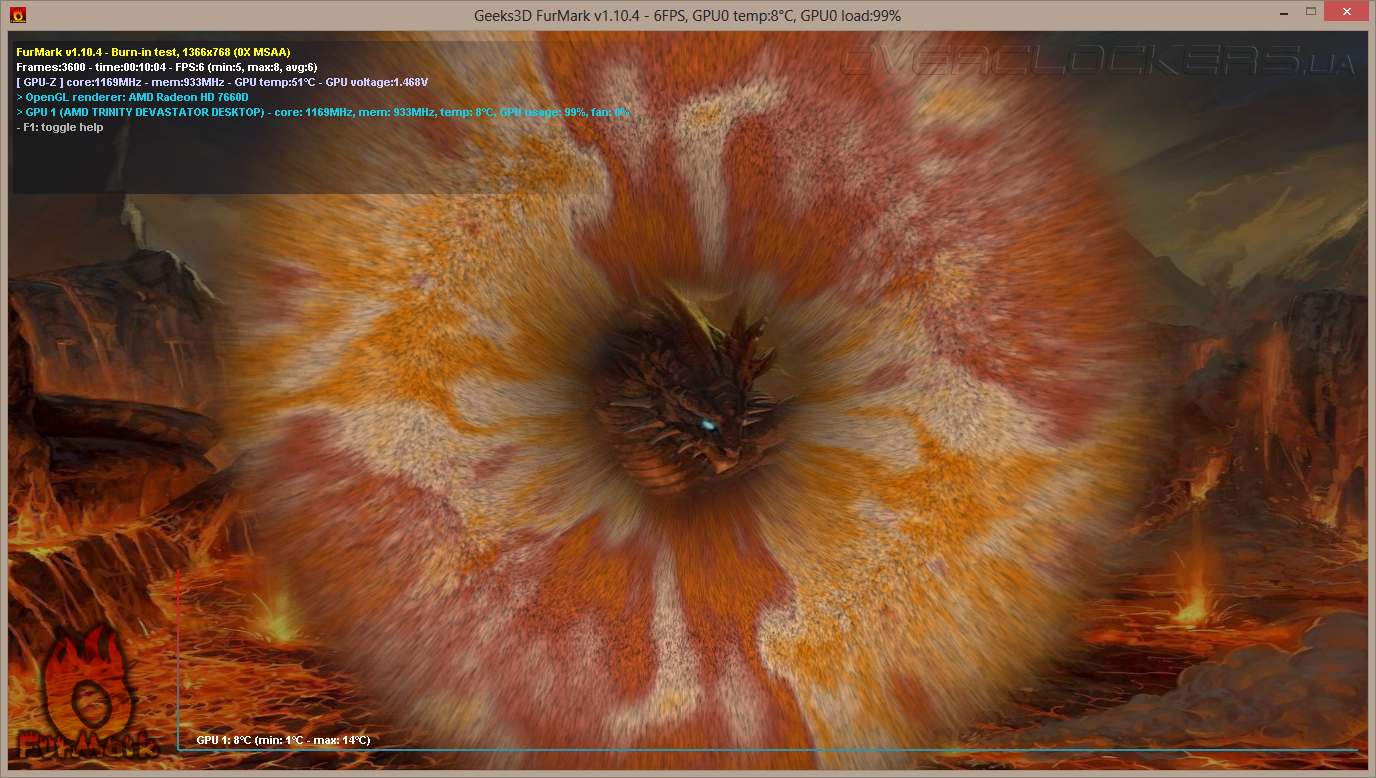Image resolution: width=1376 pixels, height=778 pixels.
Task: Minimize the FurMark window
Action: pos(1284,12)
